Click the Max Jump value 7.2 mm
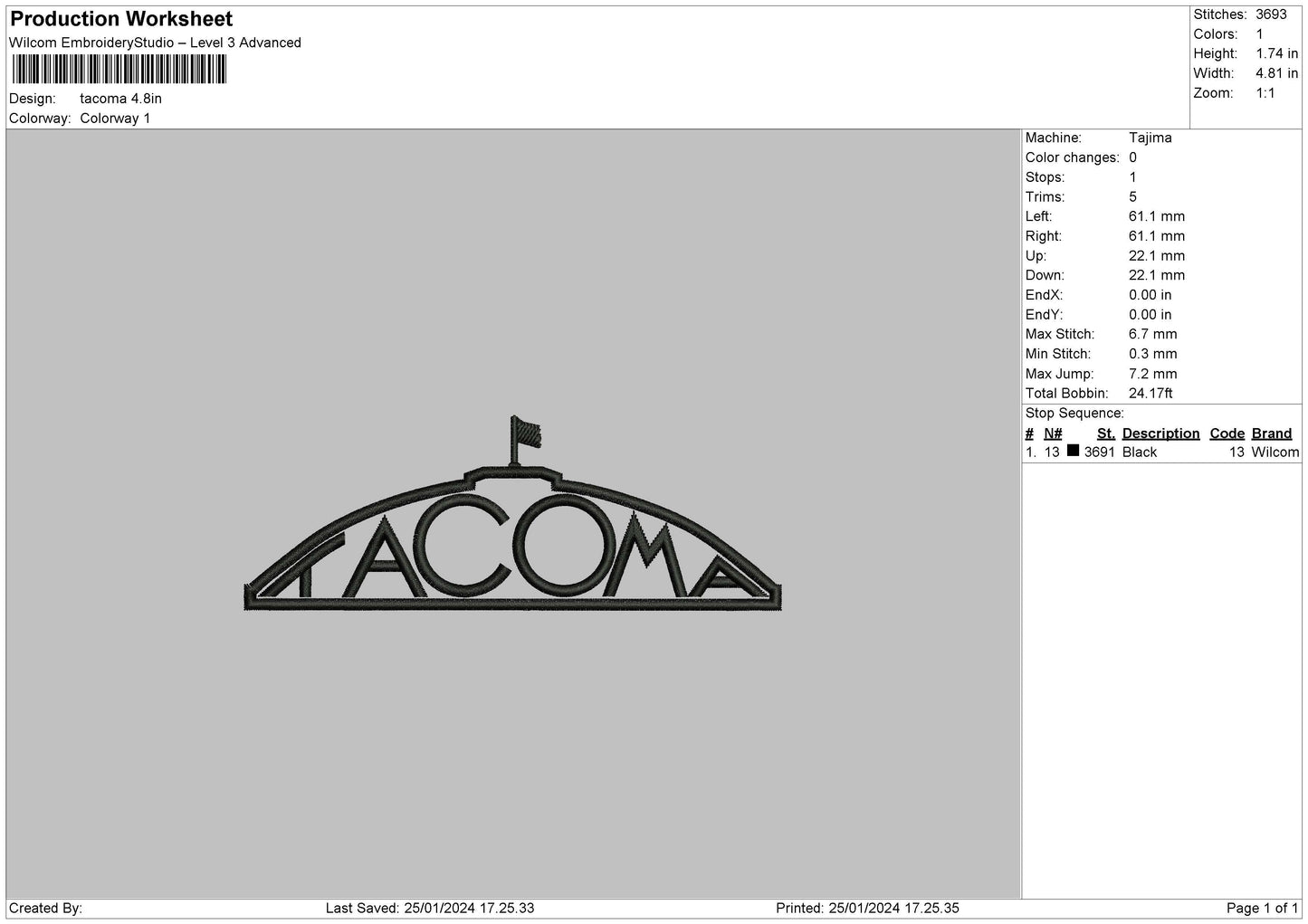Screen dimensions: 1308x924 click(x=1152, y=374)
